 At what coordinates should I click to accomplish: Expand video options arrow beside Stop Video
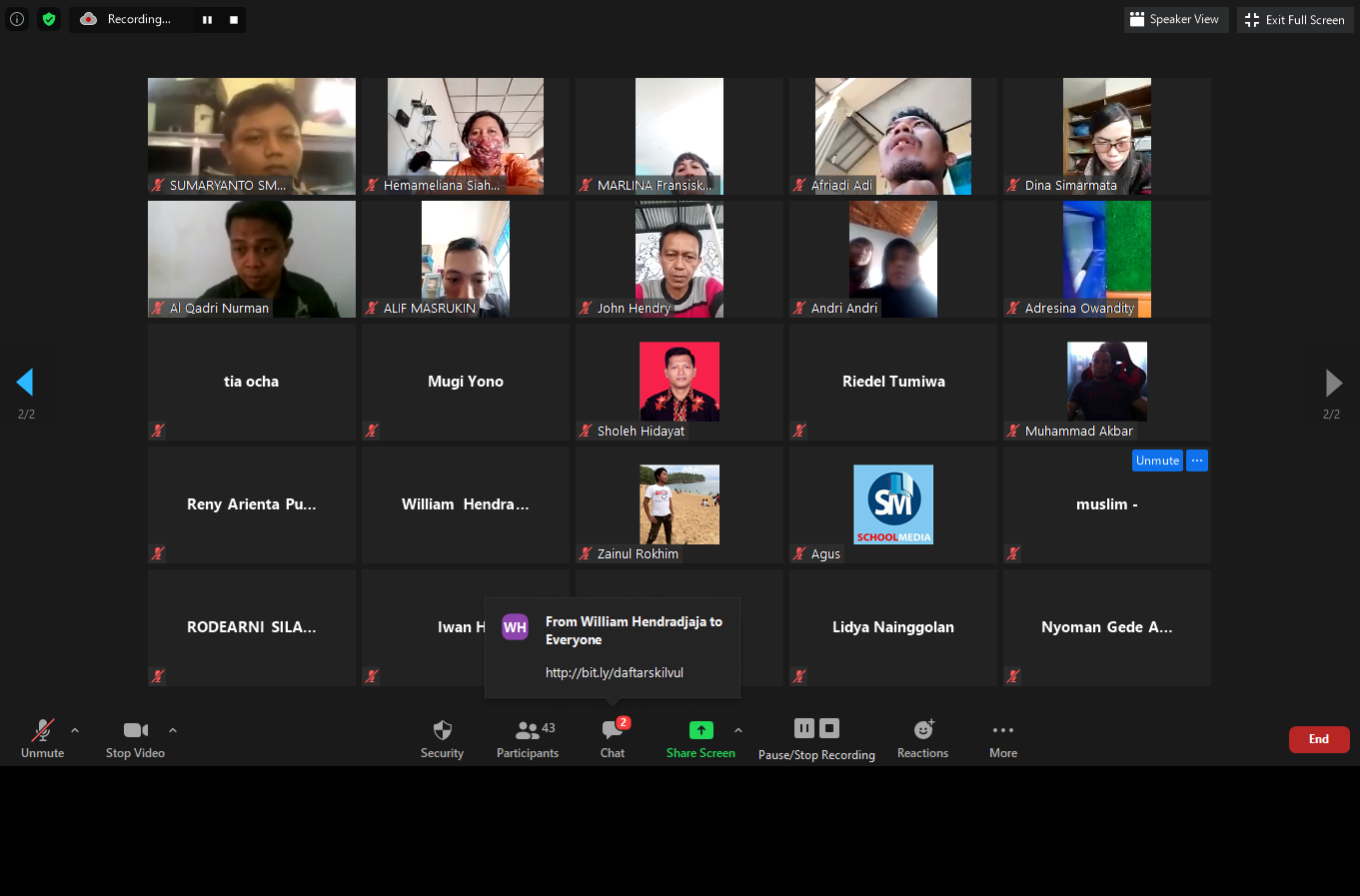tap(173, 730)
